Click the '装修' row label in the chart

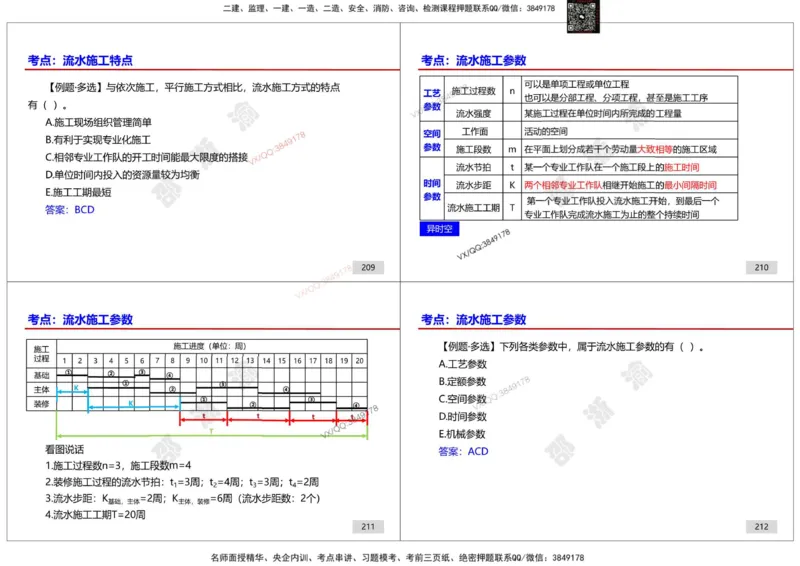[x=41, y=404]
